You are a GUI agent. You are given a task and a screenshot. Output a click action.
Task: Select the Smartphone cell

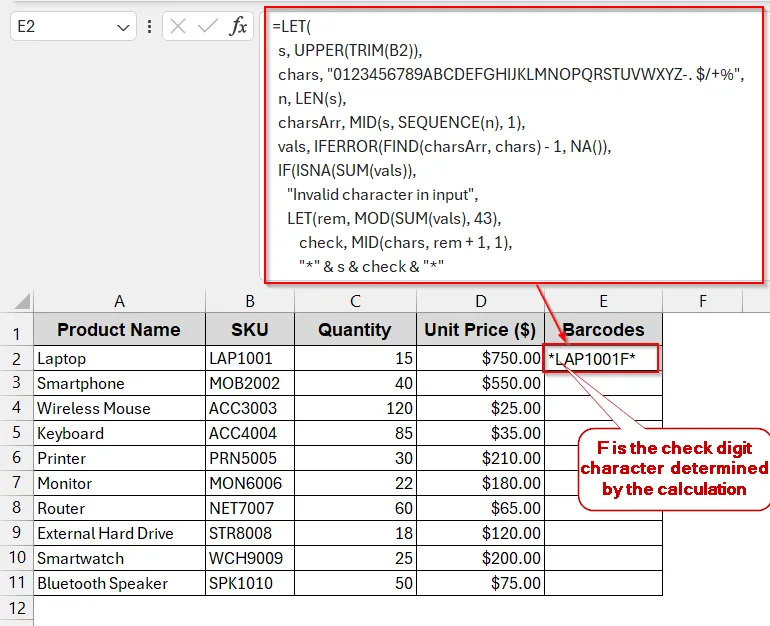[119, 383]
